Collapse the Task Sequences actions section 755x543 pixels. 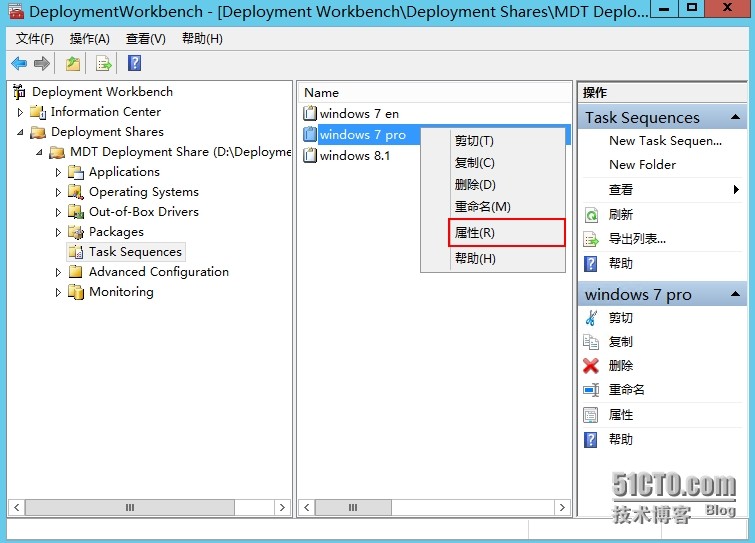pos(735,117)
